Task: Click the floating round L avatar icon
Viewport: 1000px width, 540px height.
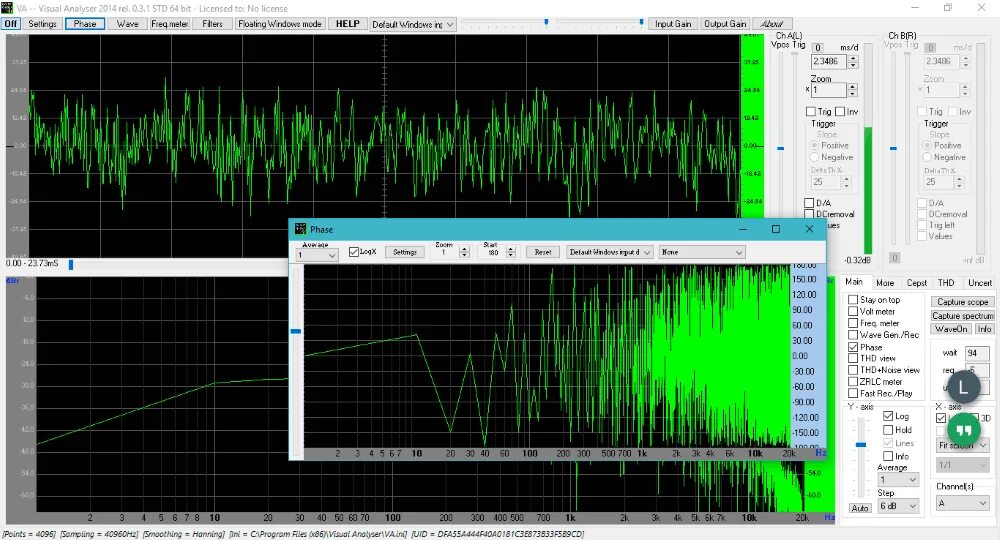Action: point(963,386)
